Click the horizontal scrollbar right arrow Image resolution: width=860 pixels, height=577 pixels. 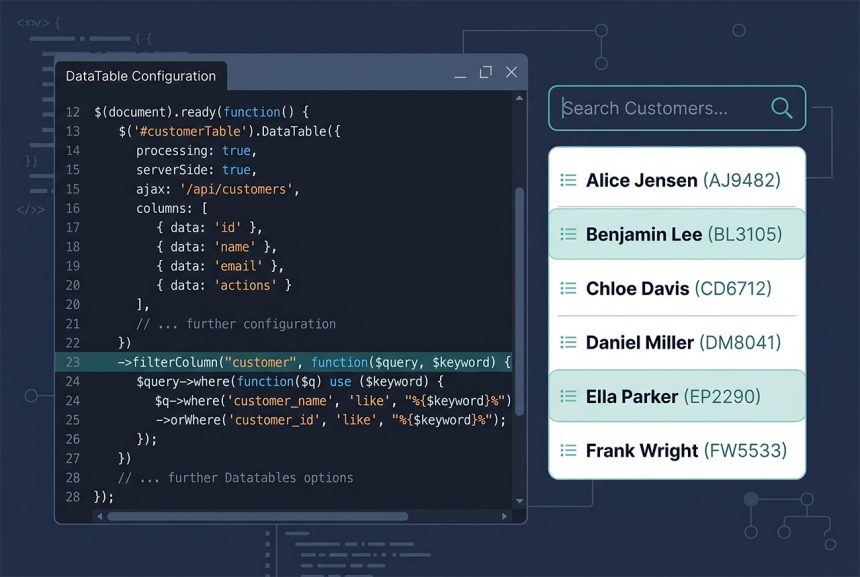point(505,516)
